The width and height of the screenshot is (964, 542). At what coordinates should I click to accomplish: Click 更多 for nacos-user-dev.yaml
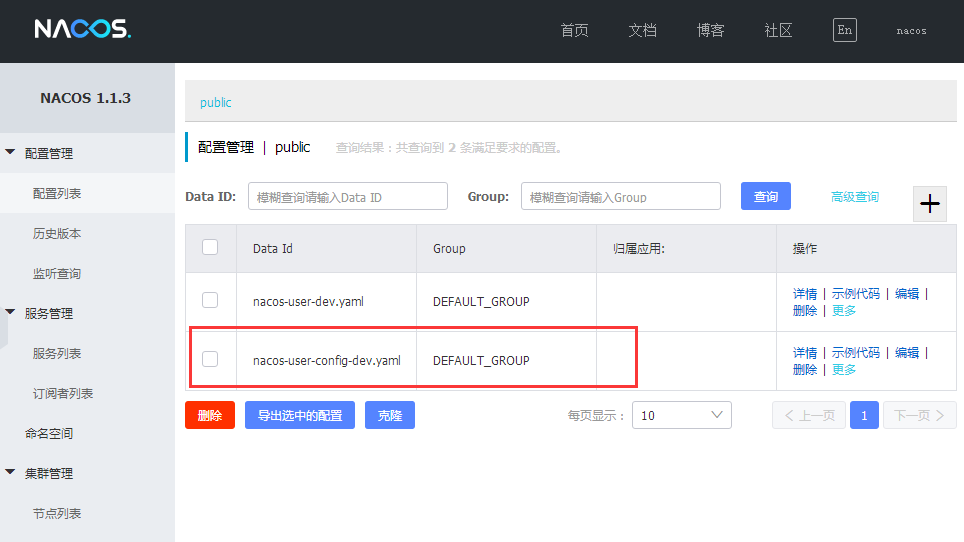point(844,310)
